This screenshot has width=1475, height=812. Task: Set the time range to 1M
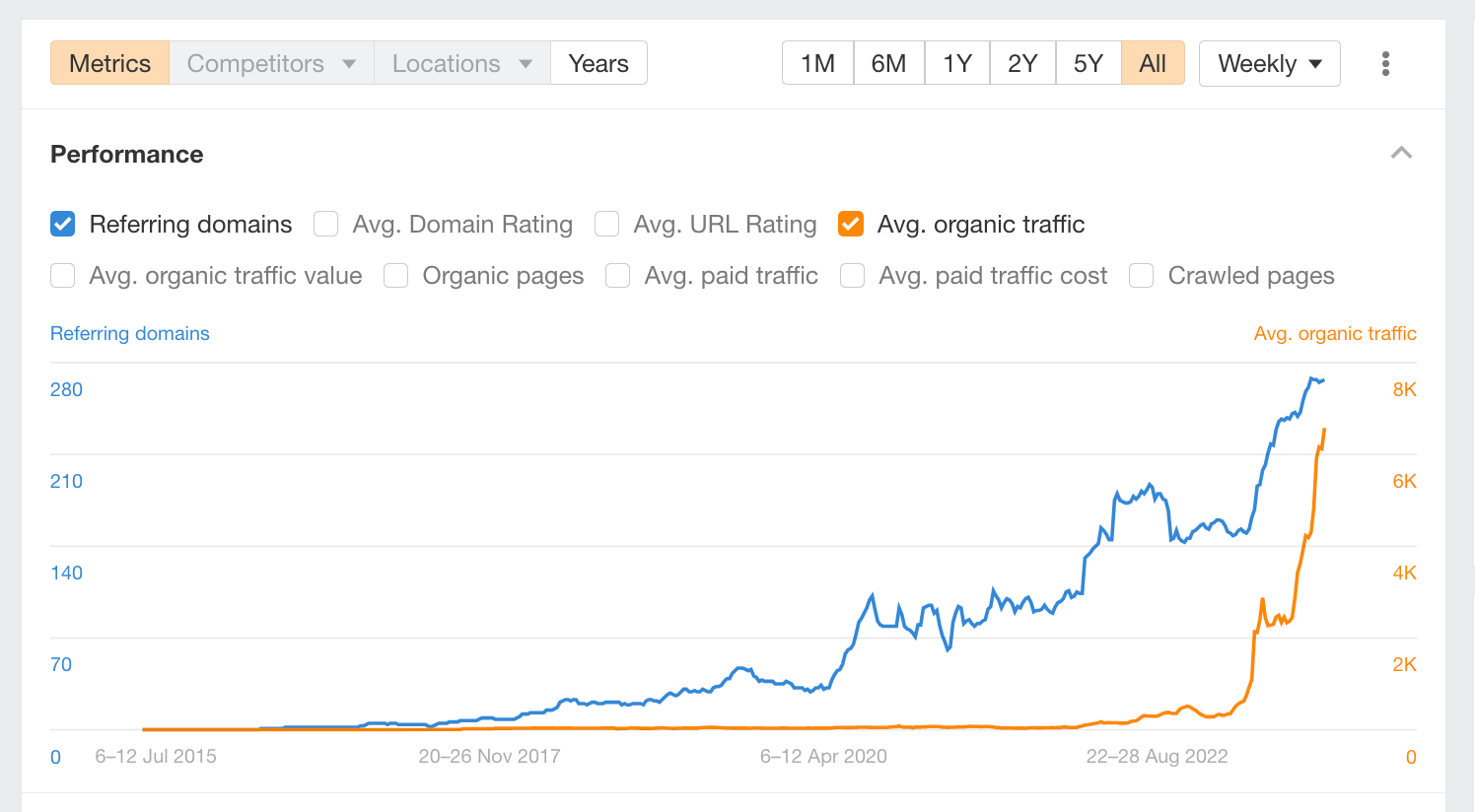pyautogui.click(x=817, y=63)
